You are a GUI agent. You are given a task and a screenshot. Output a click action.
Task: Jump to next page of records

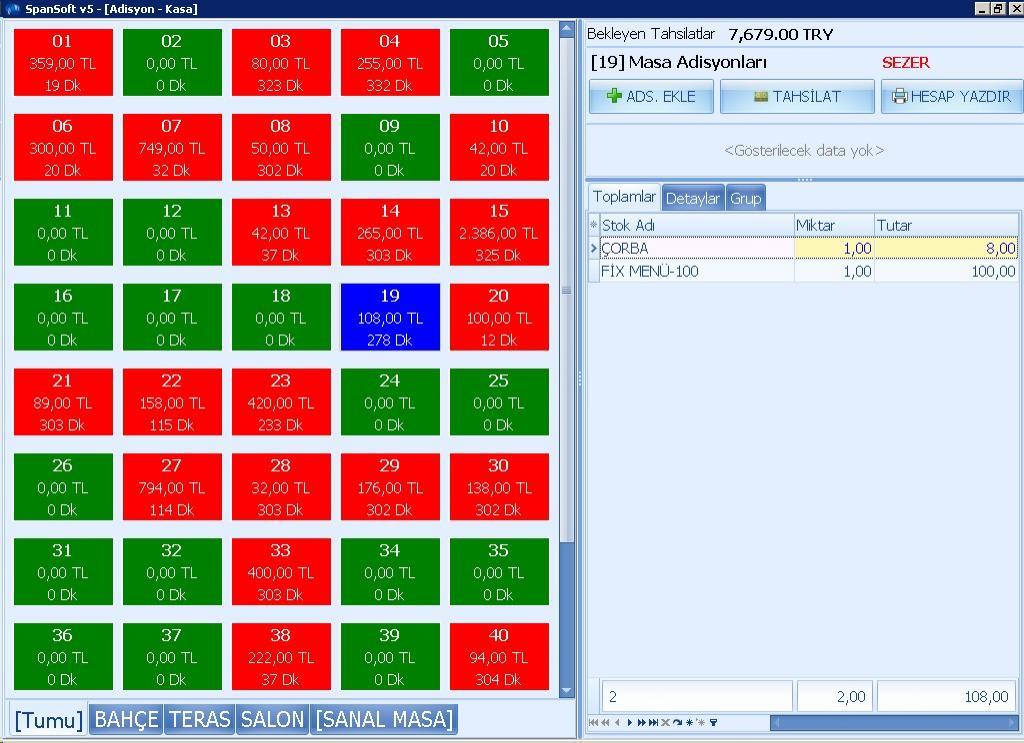(x=642, y=722)
